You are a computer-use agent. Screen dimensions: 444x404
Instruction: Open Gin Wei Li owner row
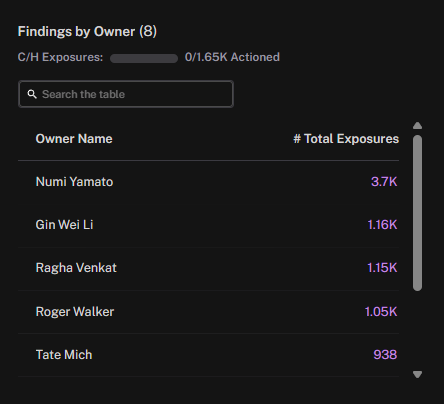[208, 225]
